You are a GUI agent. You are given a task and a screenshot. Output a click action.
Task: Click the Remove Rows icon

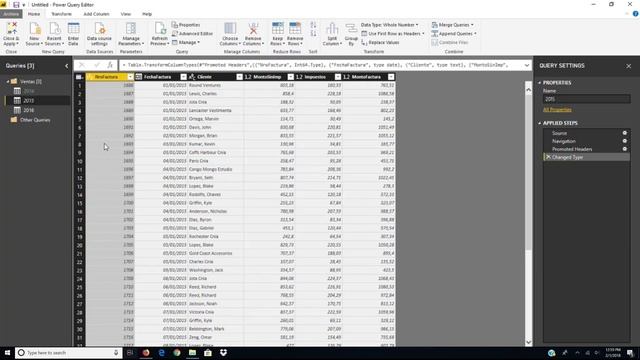point(295,29)
